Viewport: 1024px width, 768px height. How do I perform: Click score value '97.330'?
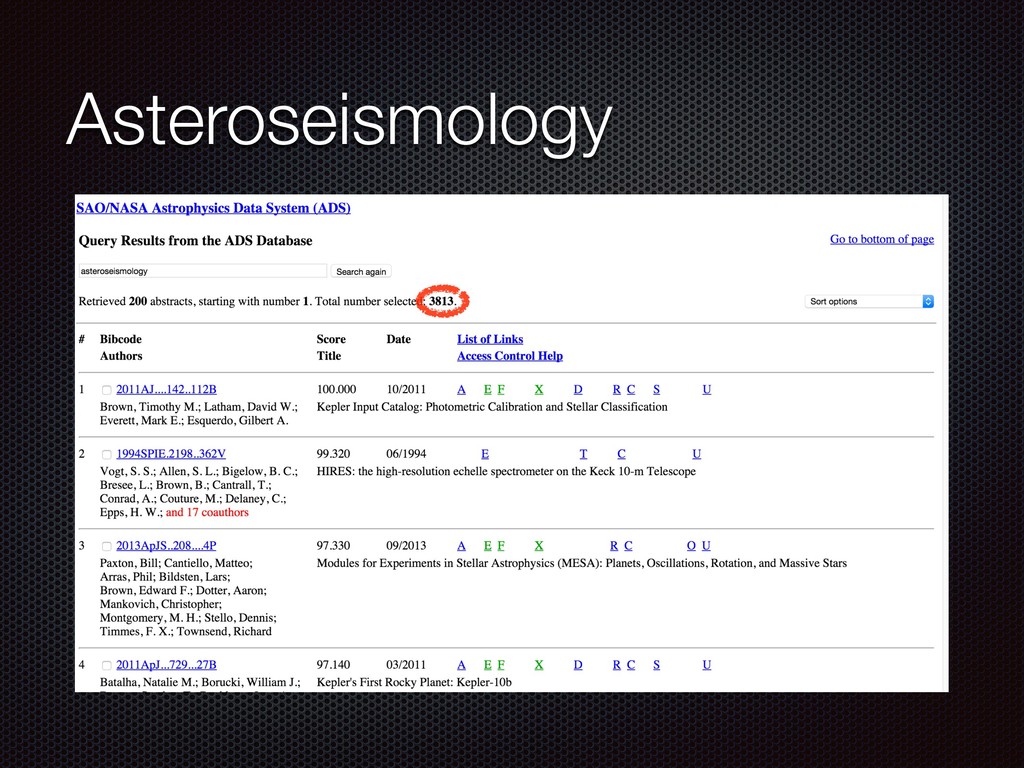coord(334,546)
